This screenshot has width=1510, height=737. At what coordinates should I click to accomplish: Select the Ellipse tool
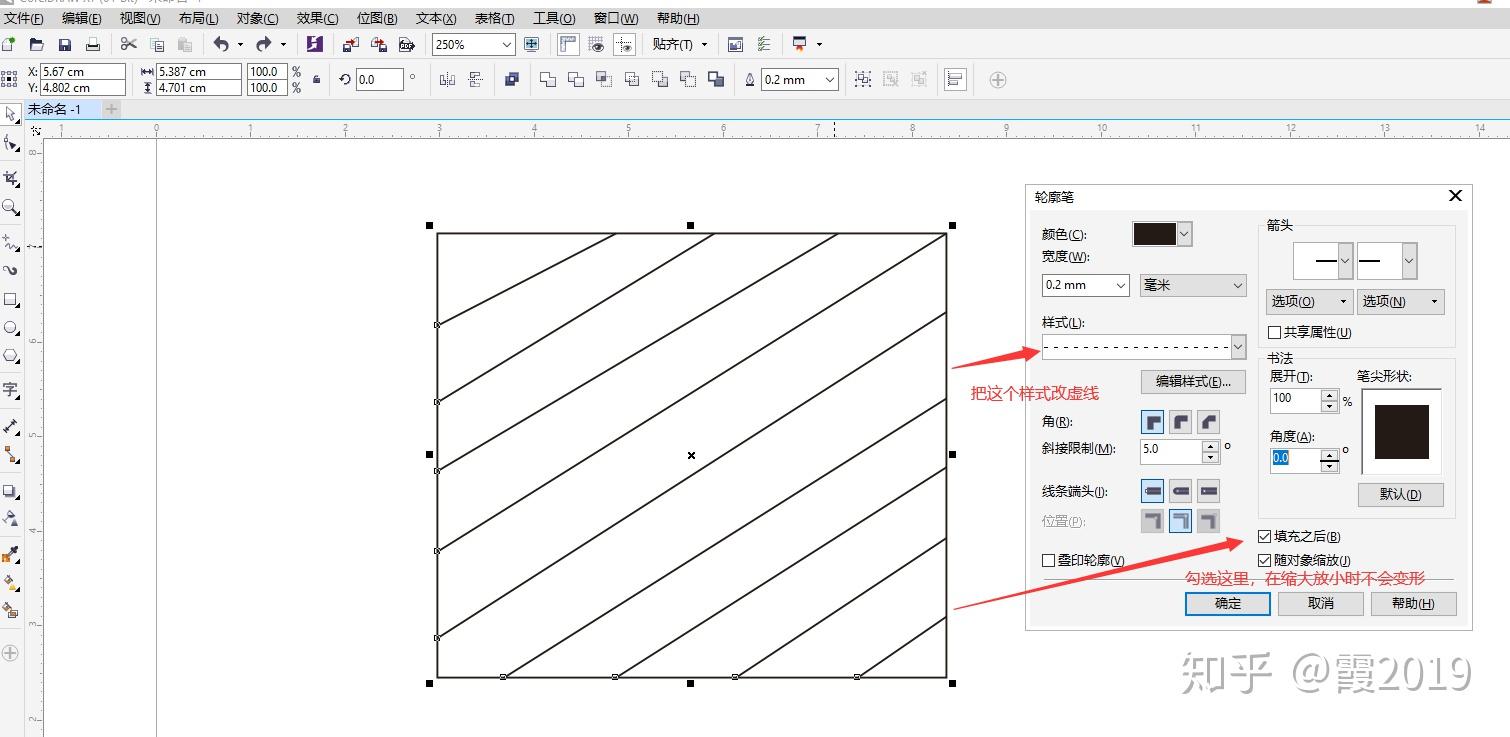click(11, 327)
